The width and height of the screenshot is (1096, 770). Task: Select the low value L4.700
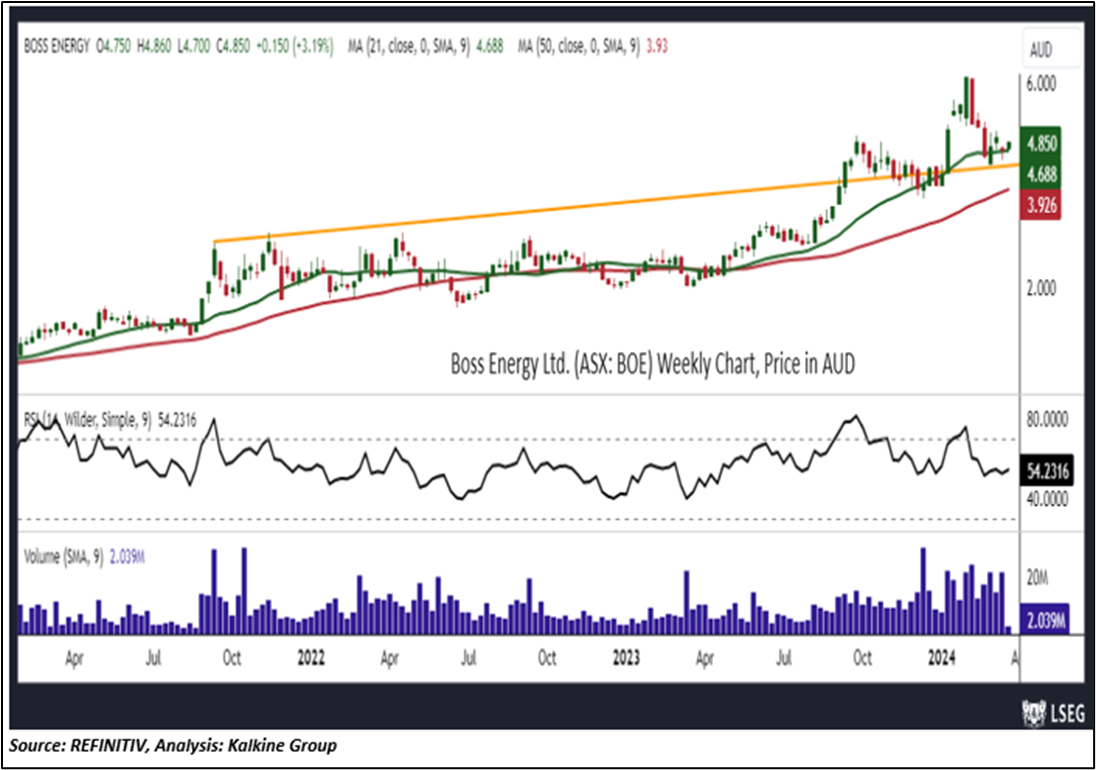[x=193, y=46]
